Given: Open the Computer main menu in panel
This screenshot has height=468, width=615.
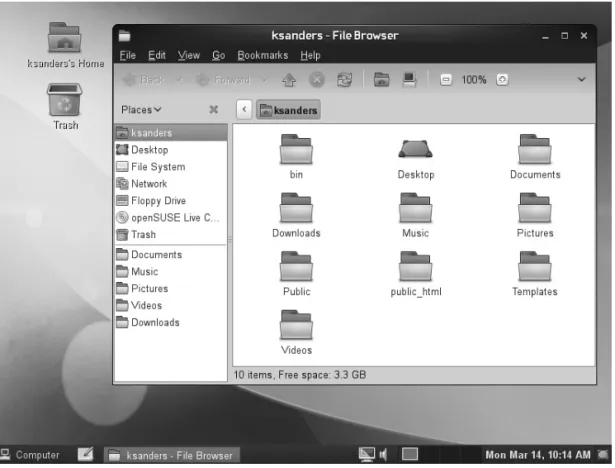Looking at the screenshot, I should pos(30,457).
